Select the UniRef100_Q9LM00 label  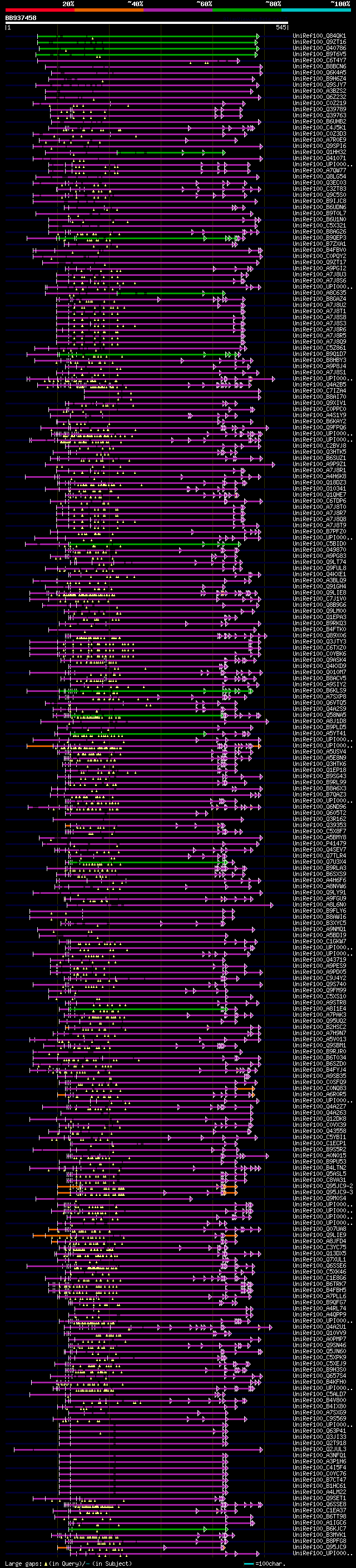coord(319,611)
